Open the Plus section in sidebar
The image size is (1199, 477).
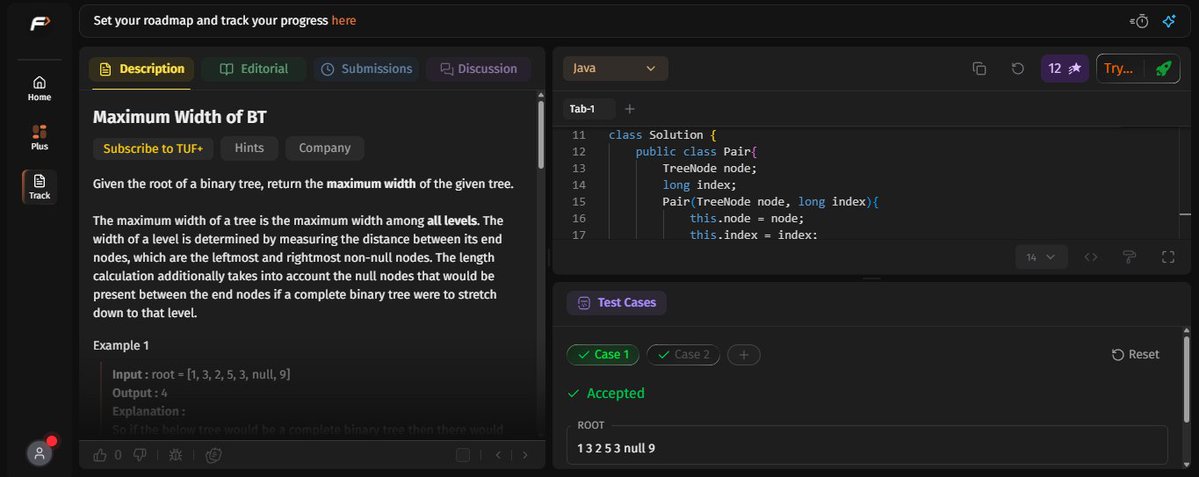click(x=39, y=137)
